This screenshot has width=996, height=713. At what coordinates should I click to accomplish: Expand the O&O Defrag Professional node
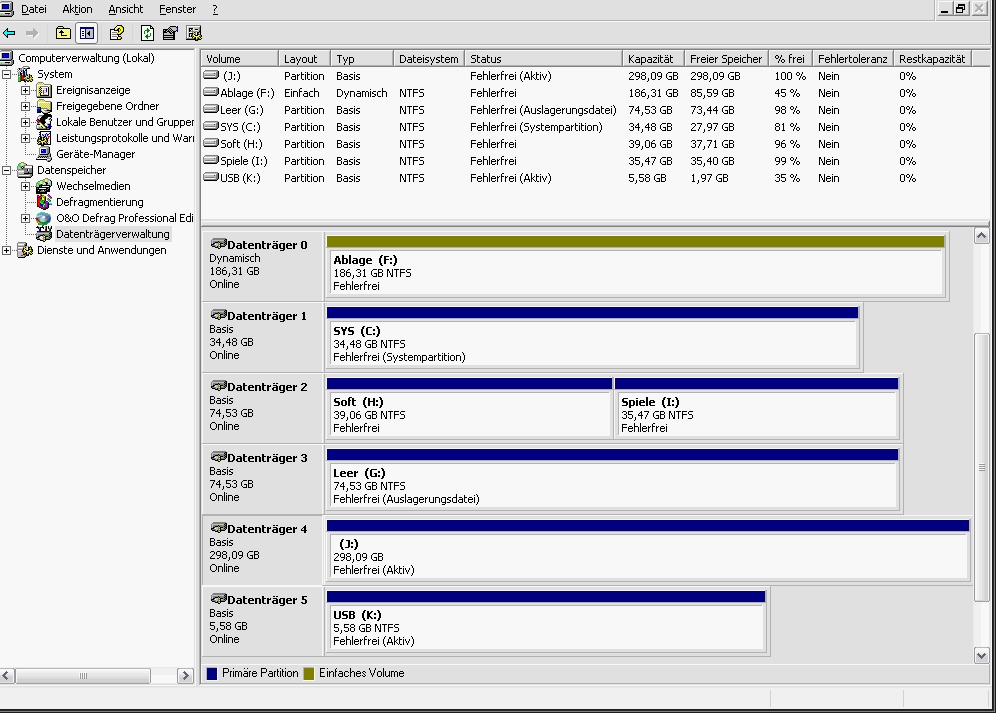(x=25, y=218)
